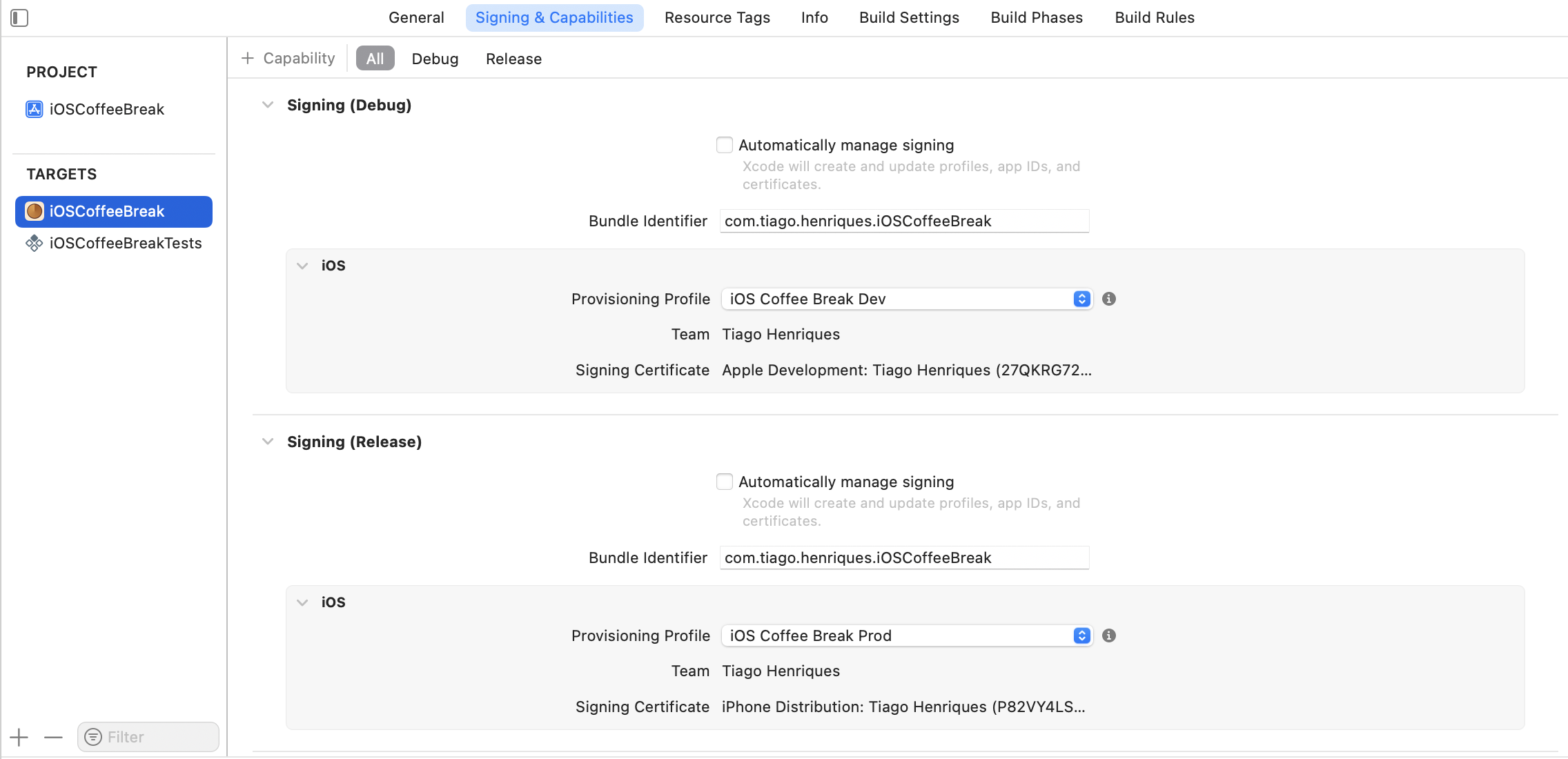Open the Debug provisioning profile dropdown
The height and width of the screenshot is (759, 1568).
[x=907, y=299]
